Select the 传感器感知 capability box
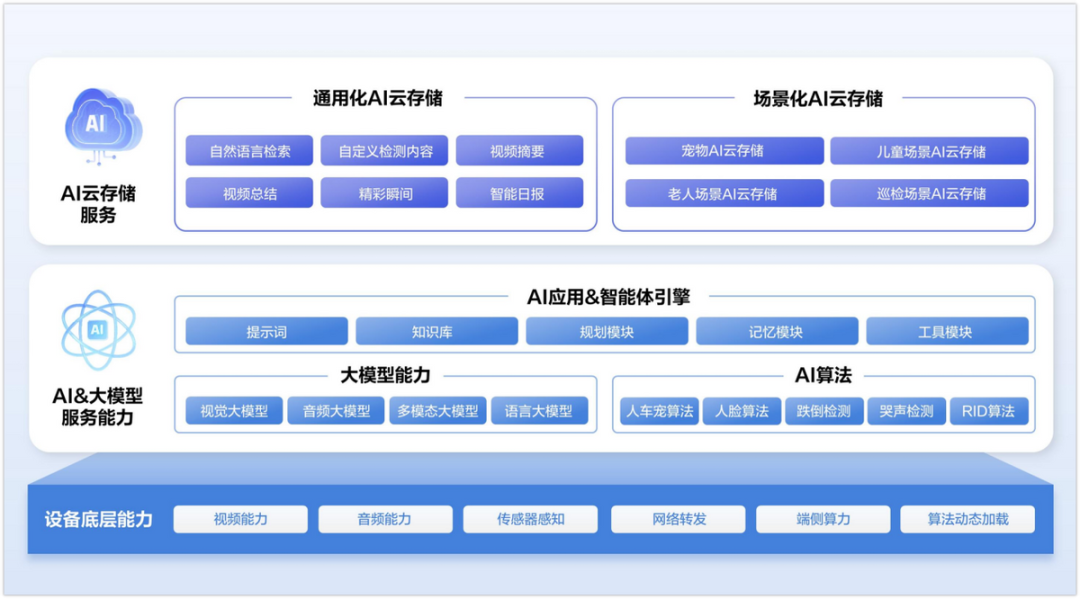The height and width of the screenshot is (599, 1080). [530, 519]
